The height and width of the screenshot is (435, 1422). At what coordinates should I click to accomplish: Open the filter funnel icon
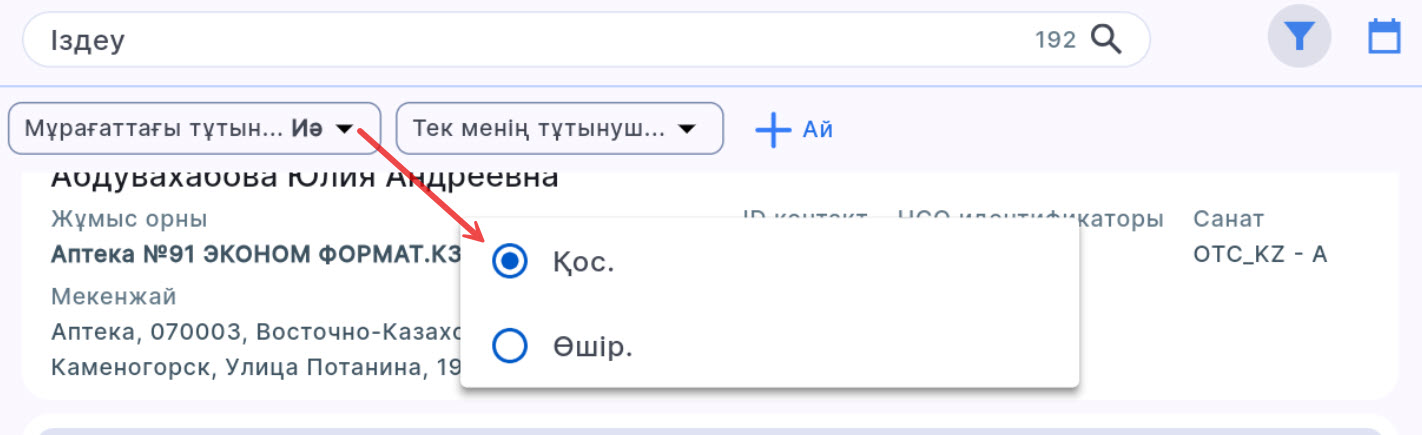(1298, 38)
